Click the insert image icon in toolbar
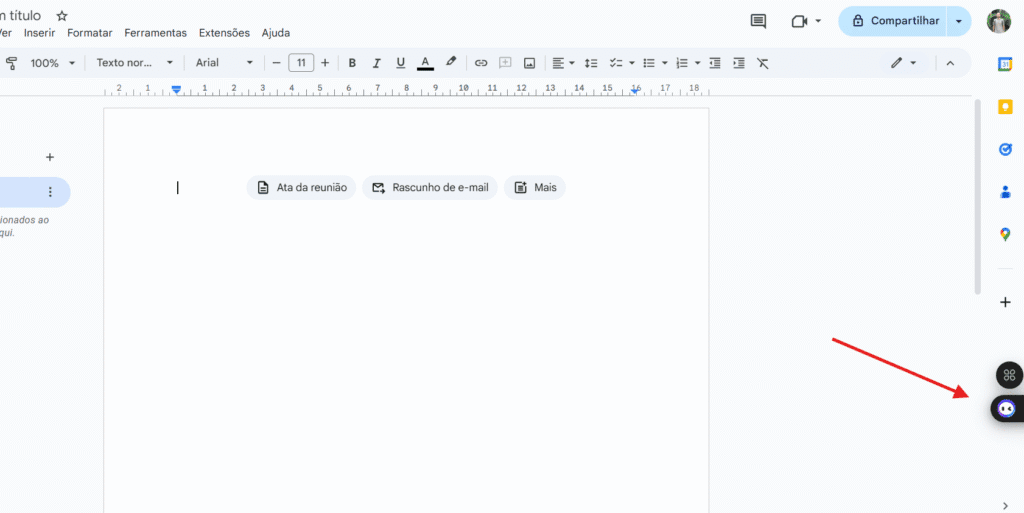Image resolution: width=1024 pixels, height=513 pixels. tap(529, 63)
